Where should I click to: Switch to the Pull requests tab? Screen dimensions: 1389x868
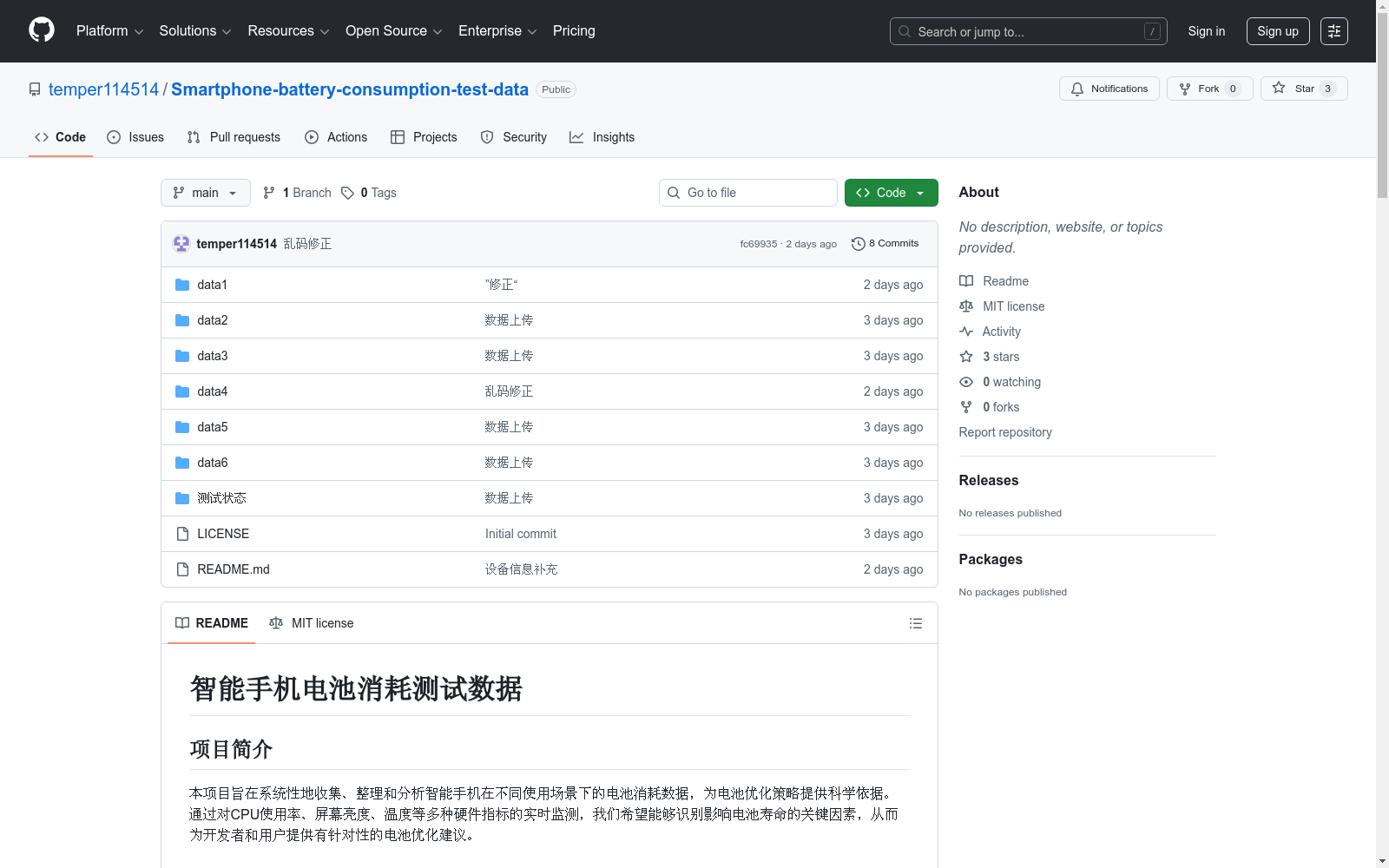click(x=234, y=137)
